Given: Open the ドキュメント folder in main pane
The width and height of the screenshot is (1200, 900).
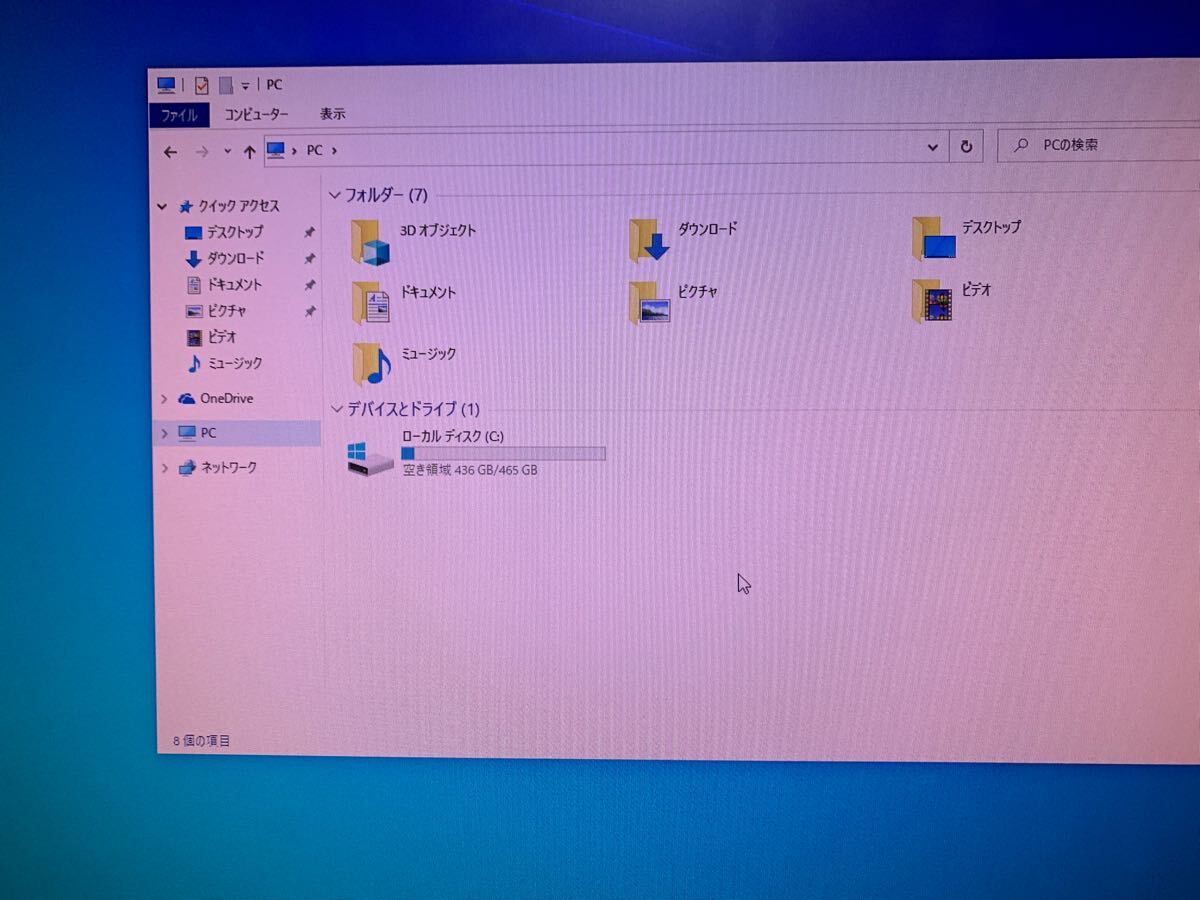Looking at the screenshot, I should tap(403, 302).
